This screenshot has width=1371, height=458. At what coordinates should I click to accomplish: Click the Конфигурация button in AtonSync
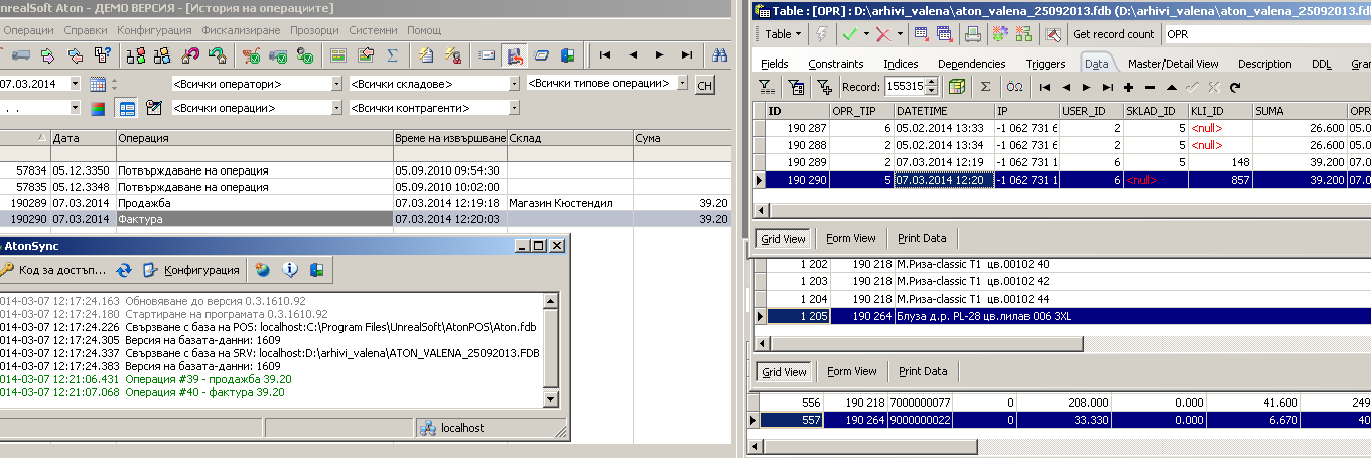click(193, 270)
